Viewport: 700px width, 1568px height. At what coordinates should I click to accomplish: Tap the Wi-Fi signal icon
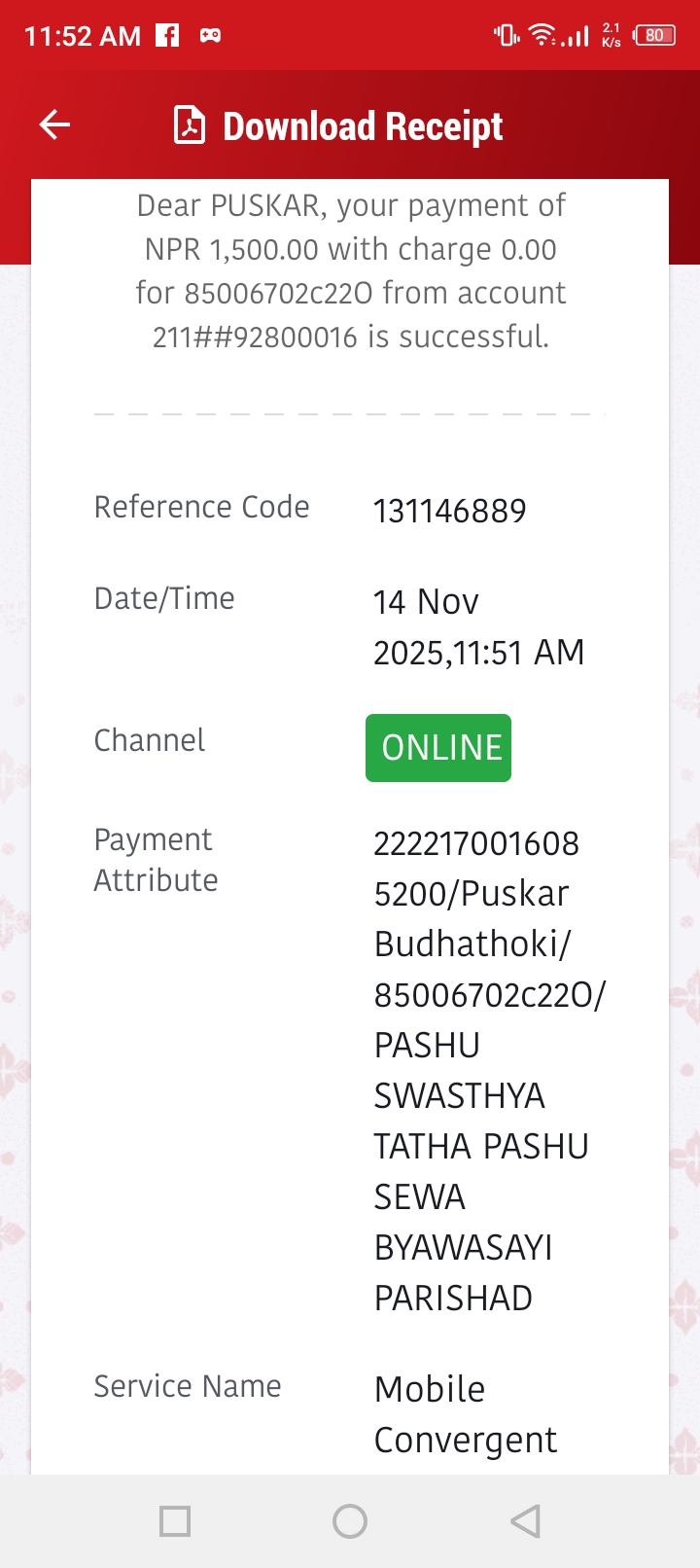pyautogui.click(x=542, y=36)
